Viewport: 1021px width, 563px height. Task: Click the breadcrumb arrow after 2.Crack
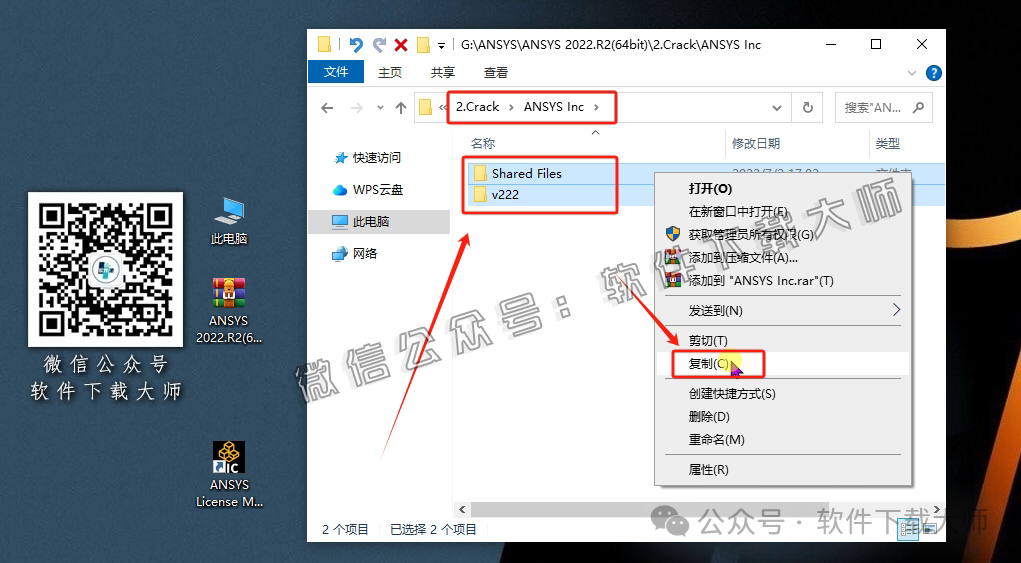click(x=511, y=107)
